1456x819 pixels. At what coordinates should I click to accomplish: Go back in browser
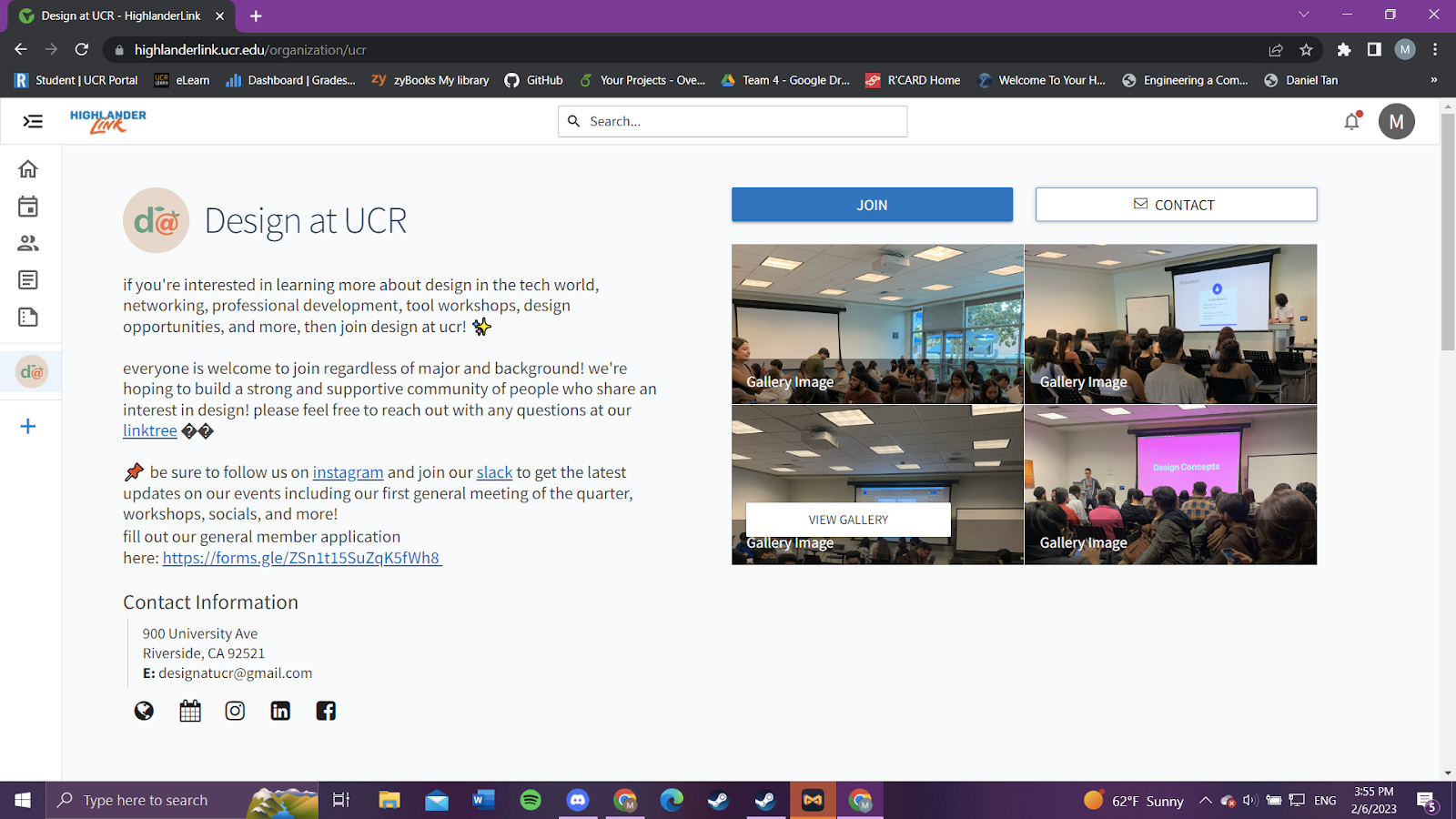21,49
